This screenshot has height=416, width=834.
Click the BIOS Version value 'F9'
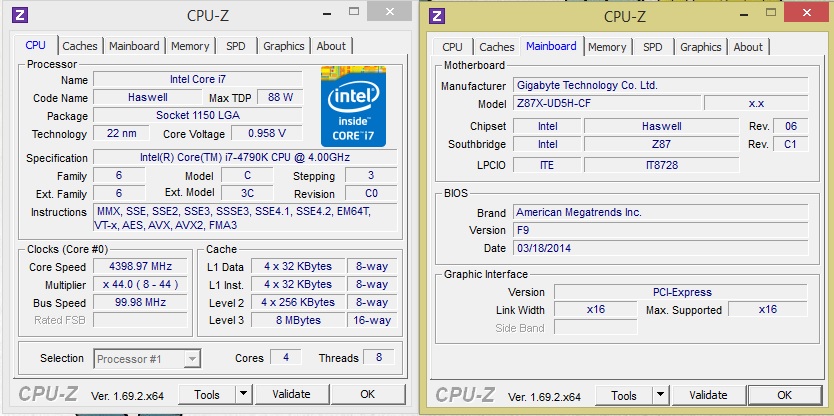click(x=661, y=230)
